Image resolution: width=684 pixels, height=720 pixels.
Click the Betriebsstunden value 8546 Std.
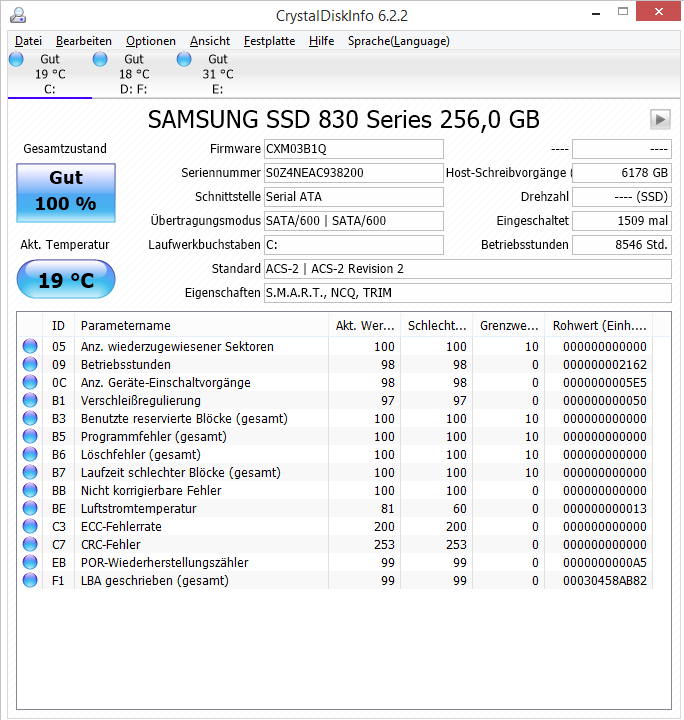tap(622, 245)
